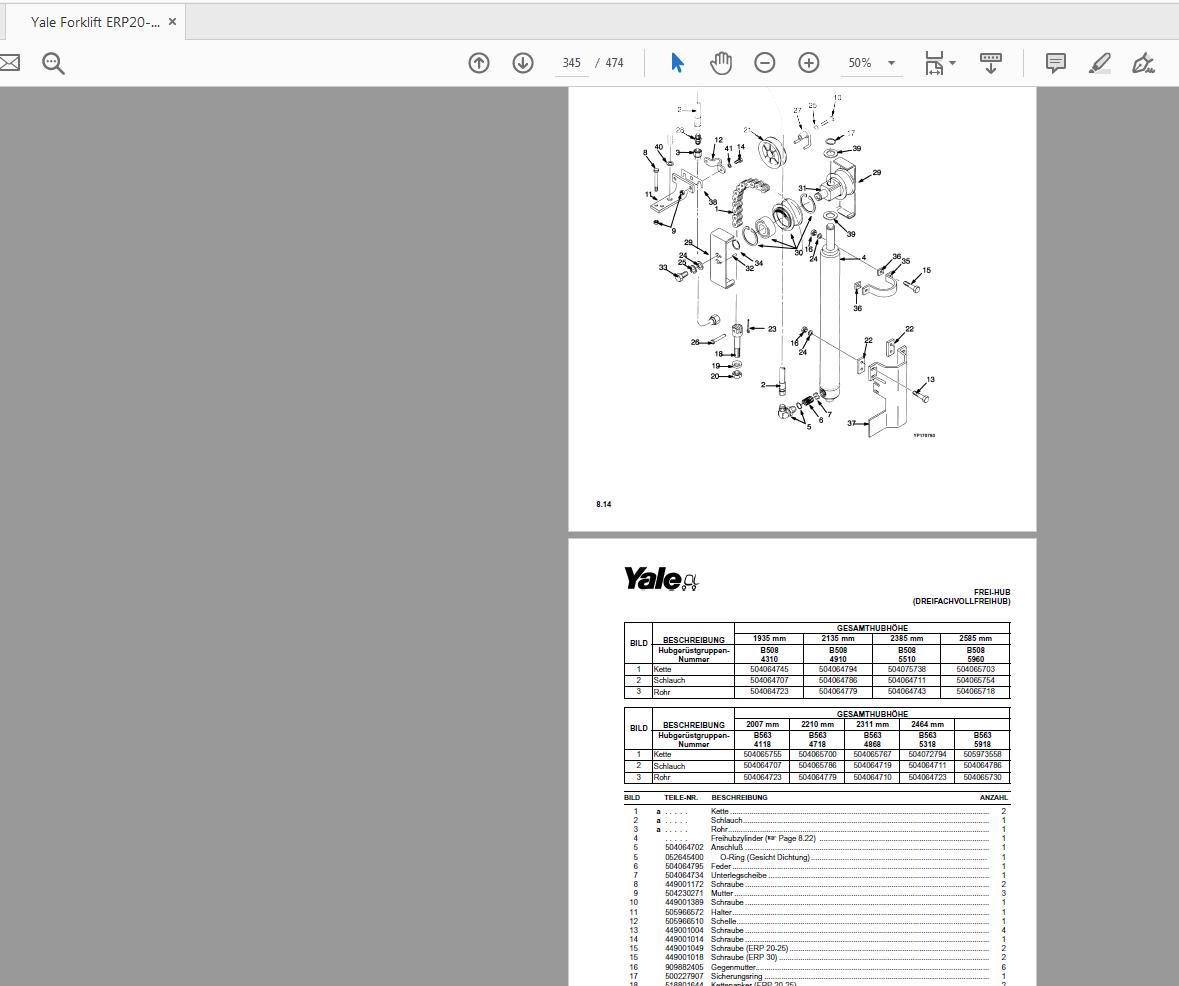Viewport: 1179px width, 986px height.
Task: Go to the next page
Action: click(522, 62)
